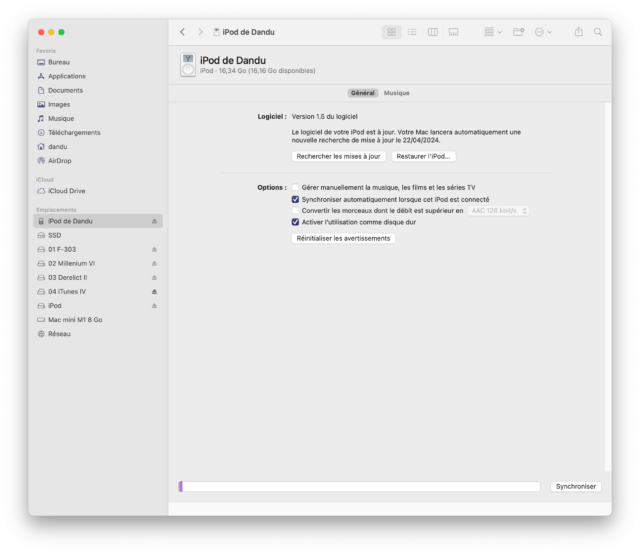This screenshot has height=553, width=640.
Task: Eject the 04 iTunes IV volume
Action: 154,292
